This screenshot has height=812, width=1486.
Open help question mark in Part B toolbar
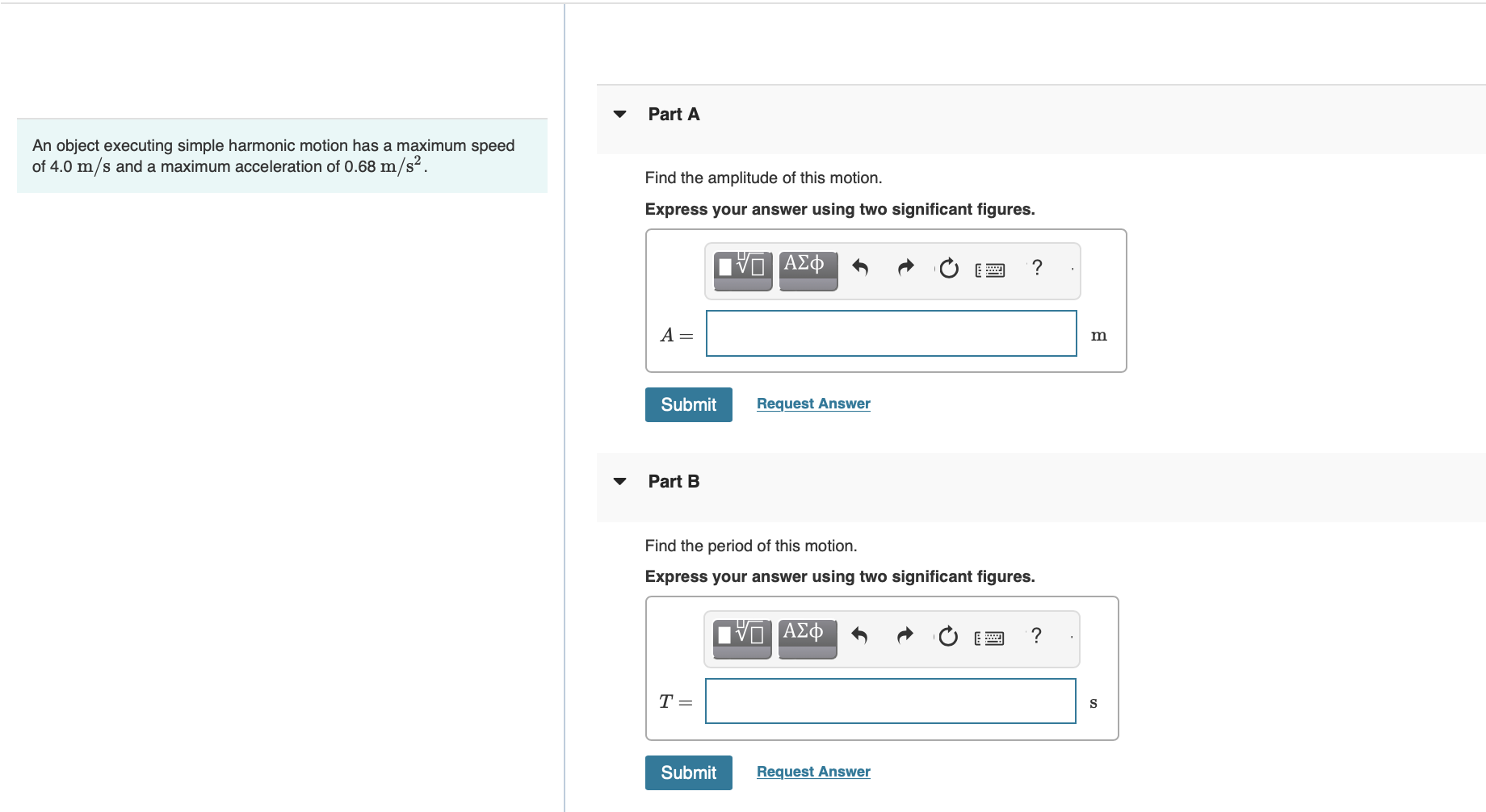1036,635
